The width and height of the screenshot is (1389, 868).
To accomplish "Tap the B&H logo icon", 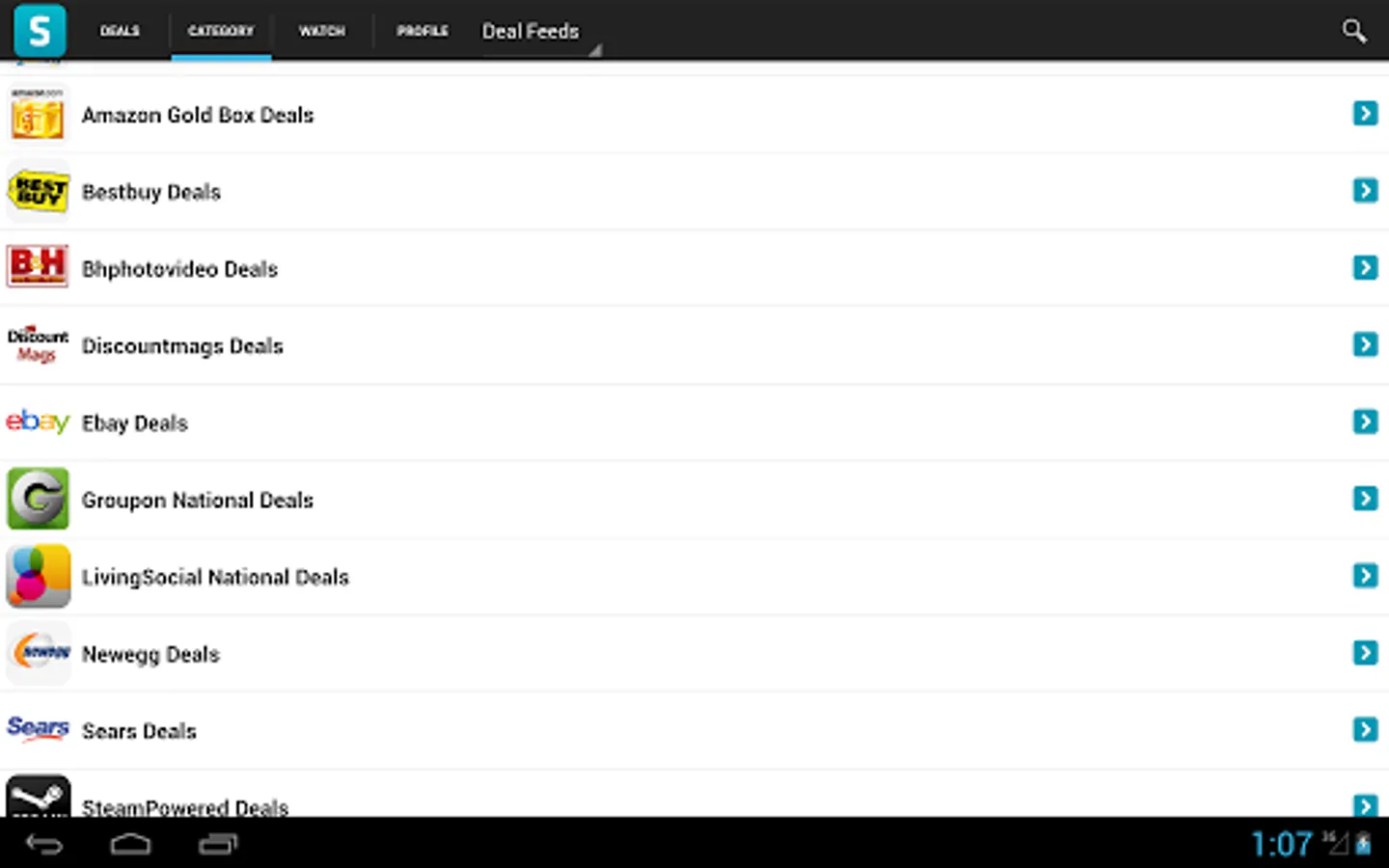I will [38, 267].
